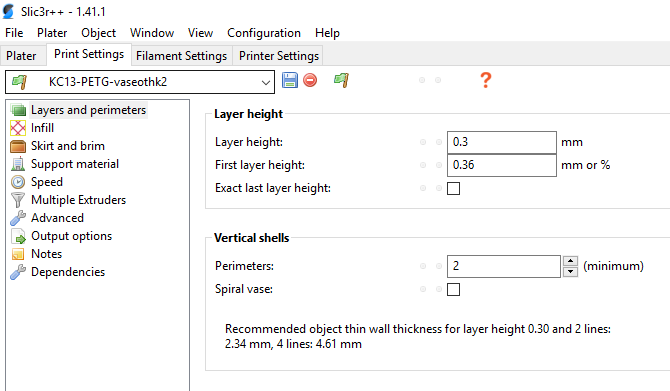This screenshot has height=391, width=670.
Task: Click the Multiple Extruders funnel icon
Action: [18, 200]
